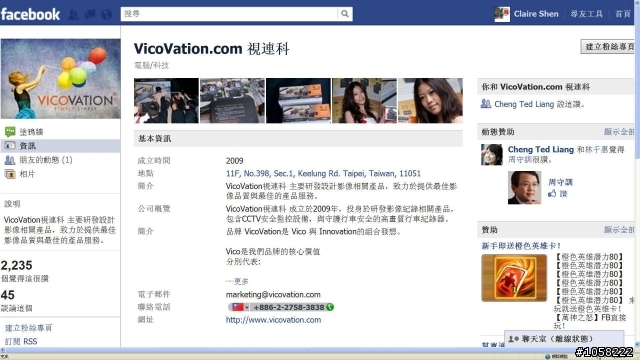Click the search input field
This screenshot has height=360, width=640.
click(x=229, y=14)
